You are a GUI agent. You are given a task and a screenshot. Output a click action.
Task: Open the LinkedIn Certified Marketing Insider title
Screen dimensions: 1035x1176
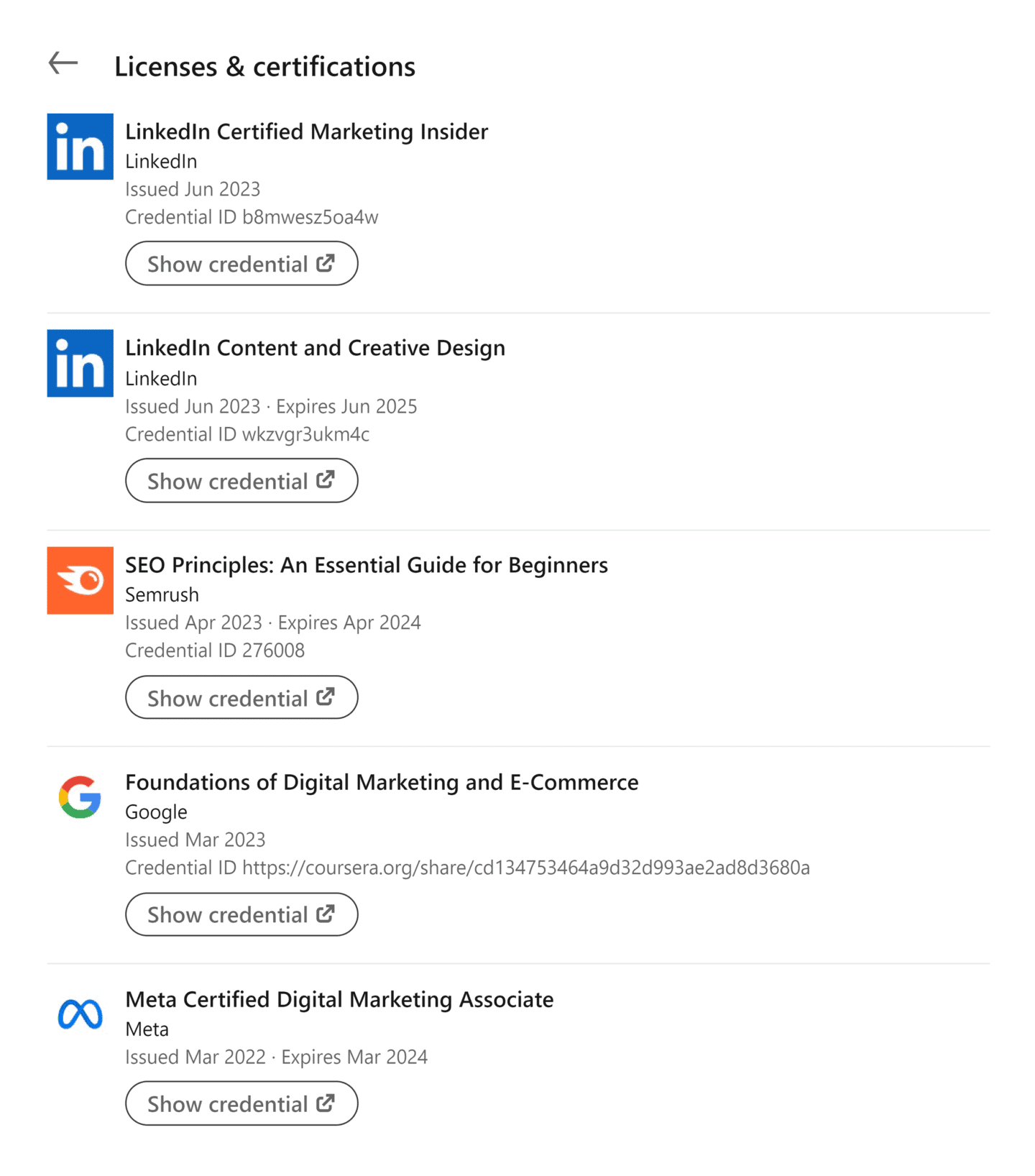[306, 132]
